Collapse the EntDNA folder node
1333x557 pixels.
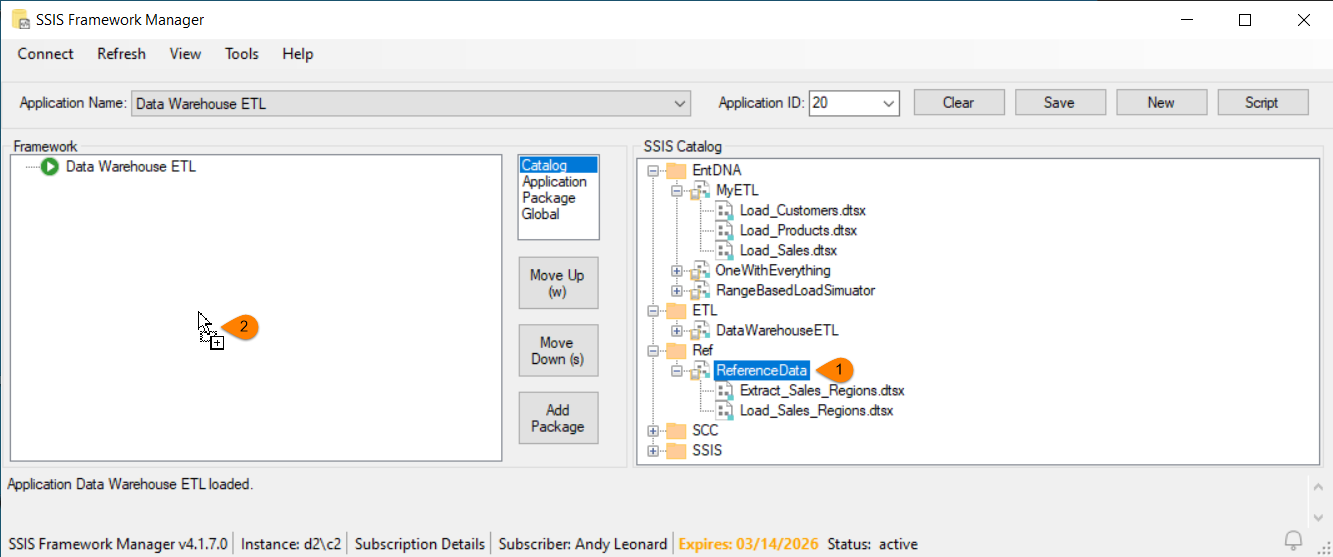(x=653, y=171)
